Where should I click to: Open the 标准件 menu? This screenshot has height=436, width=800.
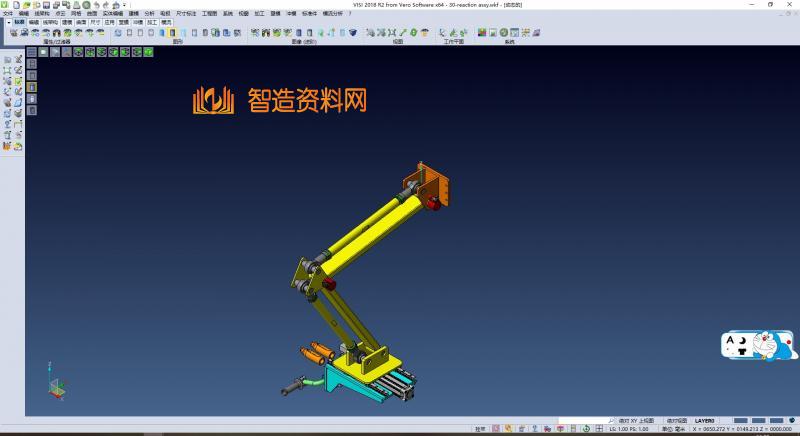(309, 14)
